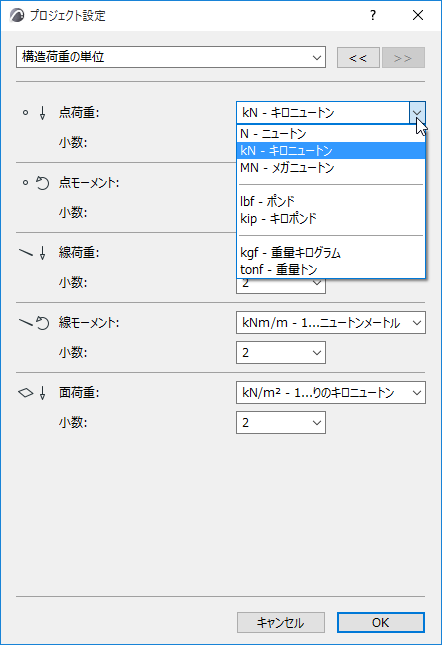Image resolution: width=442 pixels, height=645 pixels.
Task: Click the help question mark button
Action: (373, 16)
